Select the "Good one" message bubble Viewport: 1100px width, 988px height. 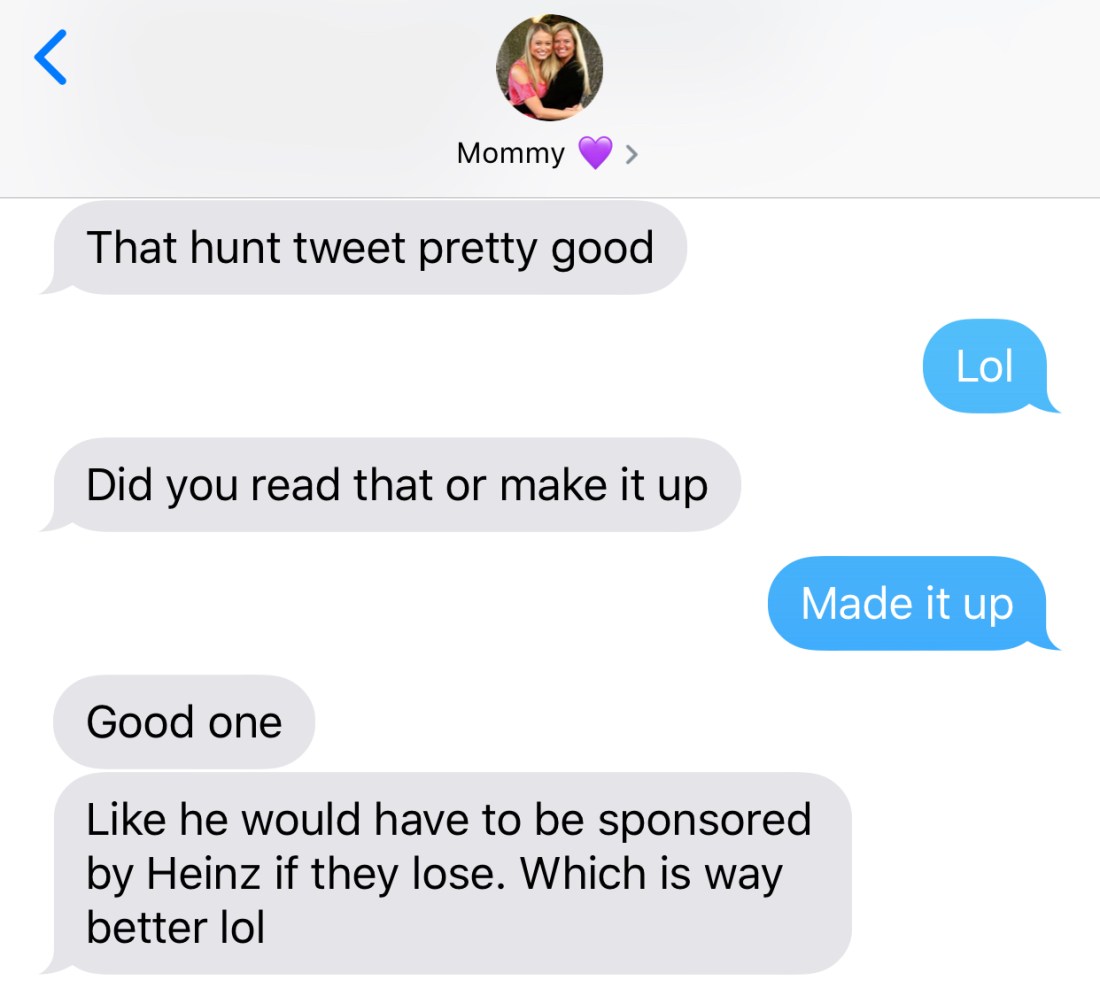tap(184, 722)
